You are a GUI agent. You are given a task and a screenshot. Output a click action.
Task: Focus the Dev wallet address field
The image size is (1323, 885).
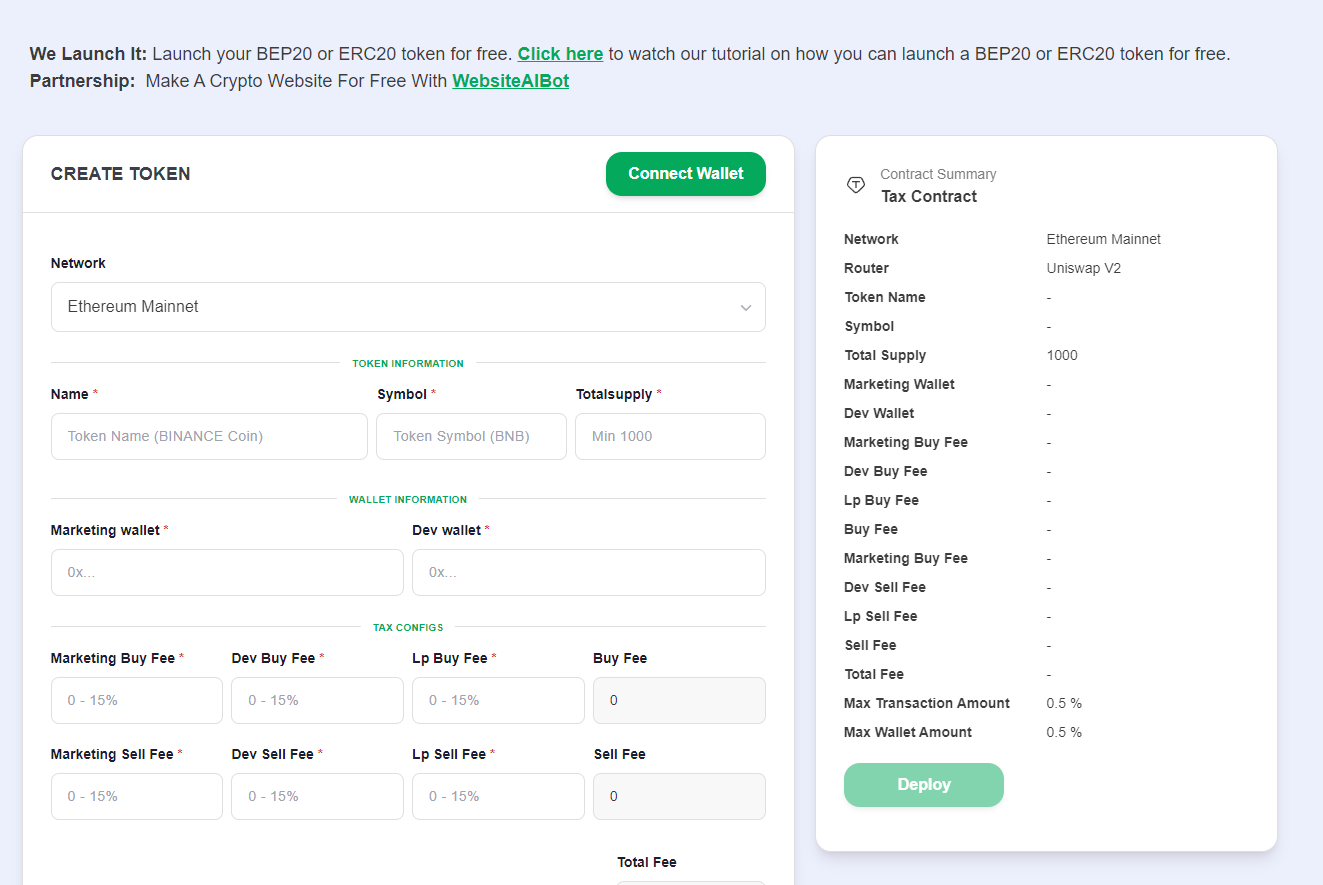point(589,573)
